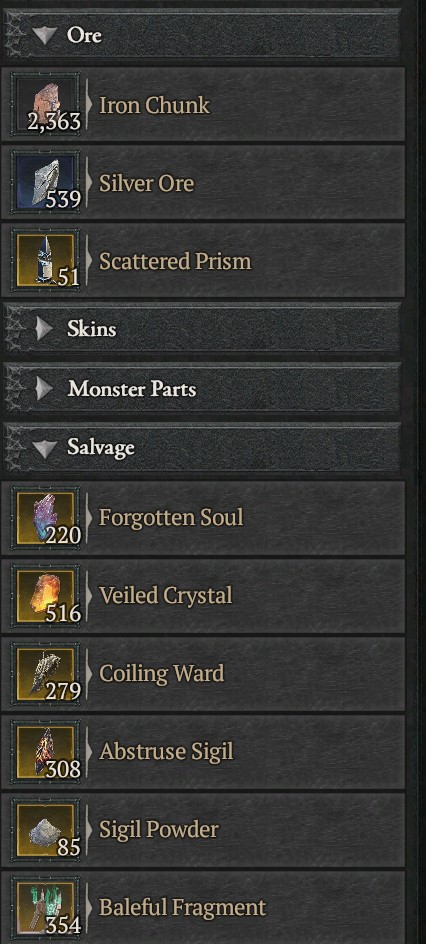Click the Iron Chunk item icon

(45, 105)
